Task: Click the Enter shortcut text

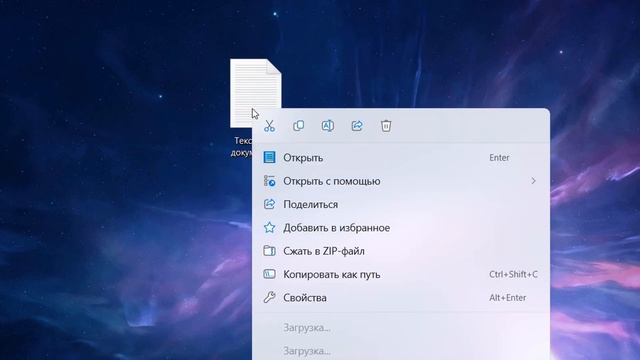Action: 499,158
